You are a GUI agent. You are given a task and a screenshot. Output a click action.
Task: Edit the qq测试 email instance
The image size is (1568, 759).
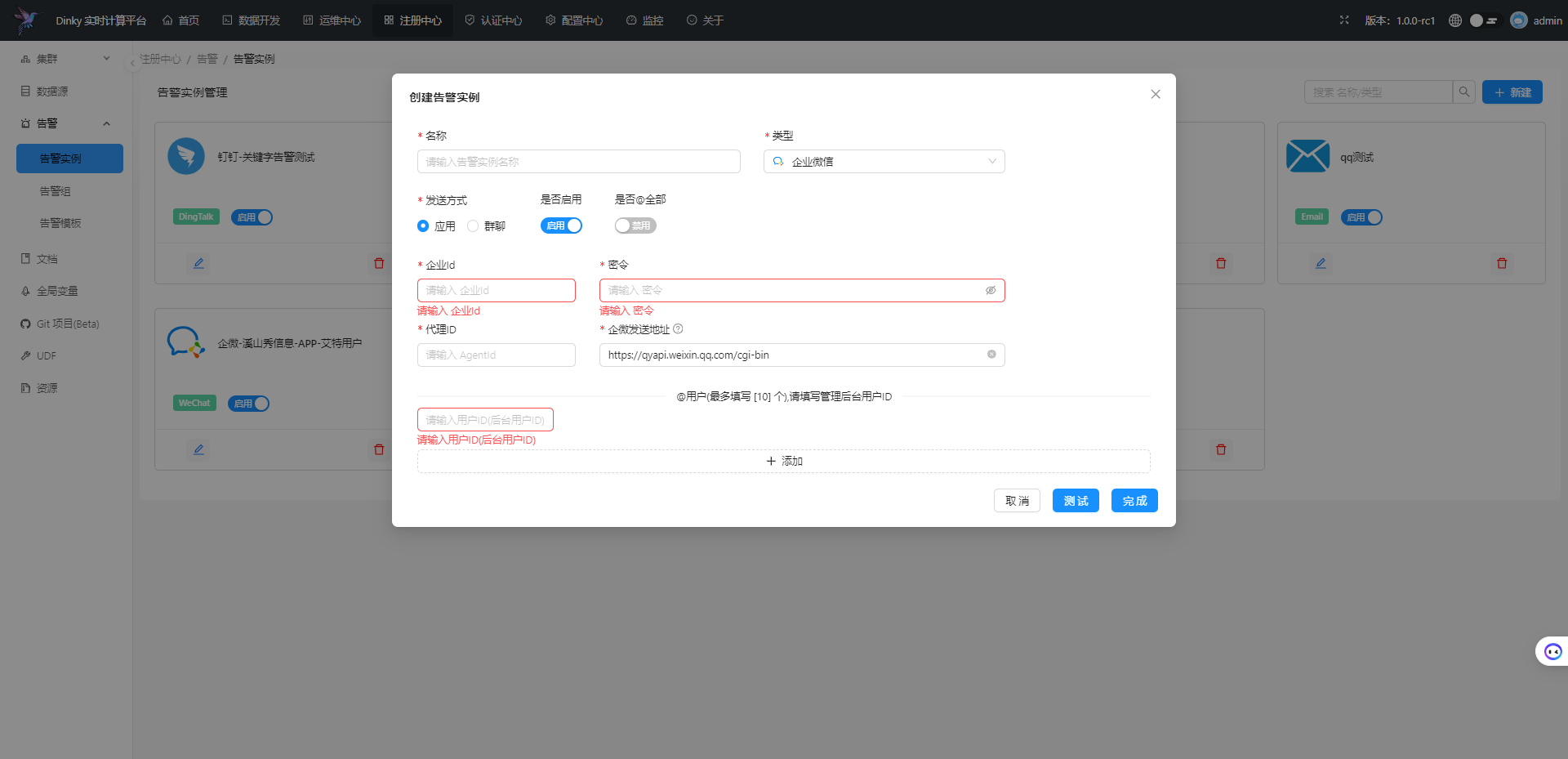[1321, 263]
